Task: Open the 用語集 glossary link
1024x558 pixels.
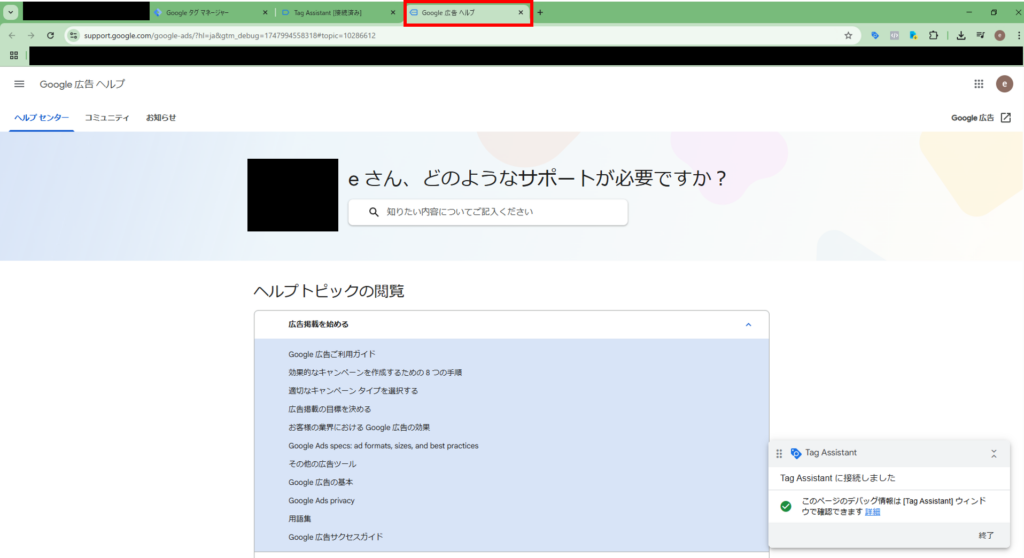Action: pyautogui.click(x=300, y=519)
